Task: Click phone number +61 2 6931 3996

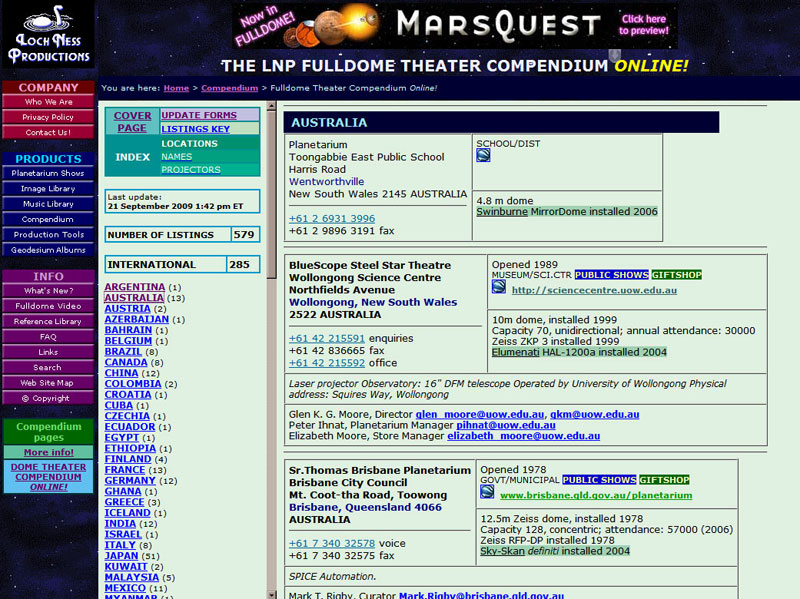Action: [332, 218]
